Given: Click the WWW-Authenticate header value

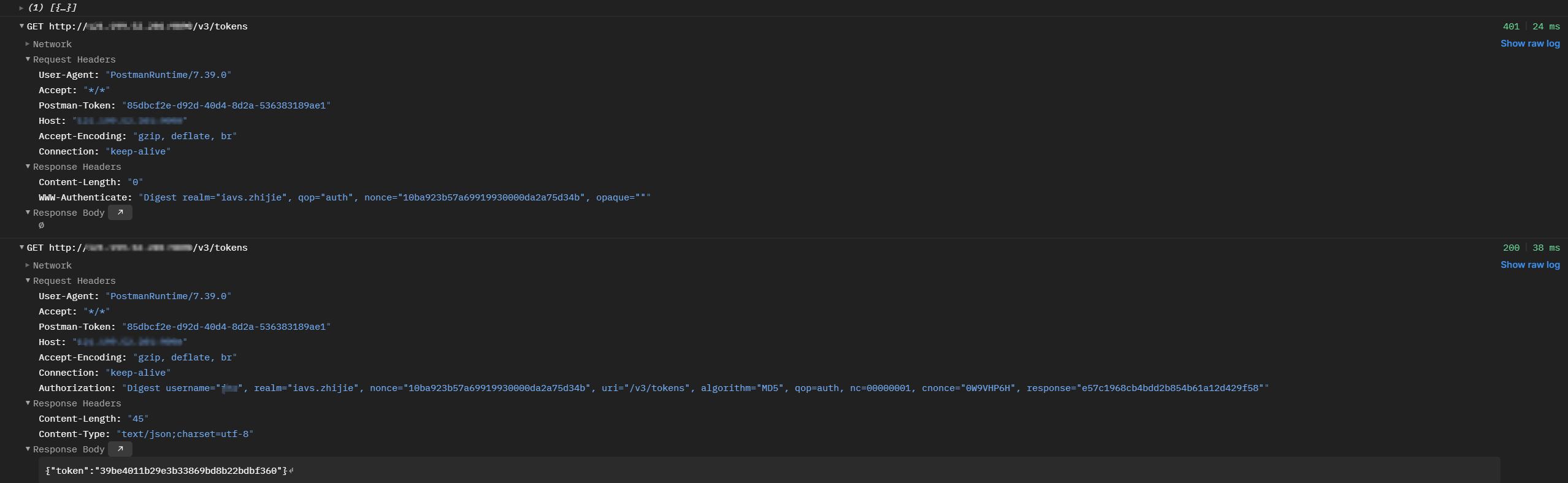Looking at the screenshot, I should pyautogui.click(x=394, y=197).
